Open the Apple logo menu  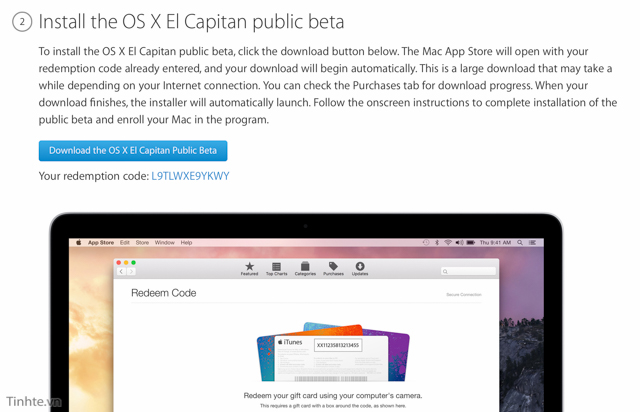tap(78, 243)
